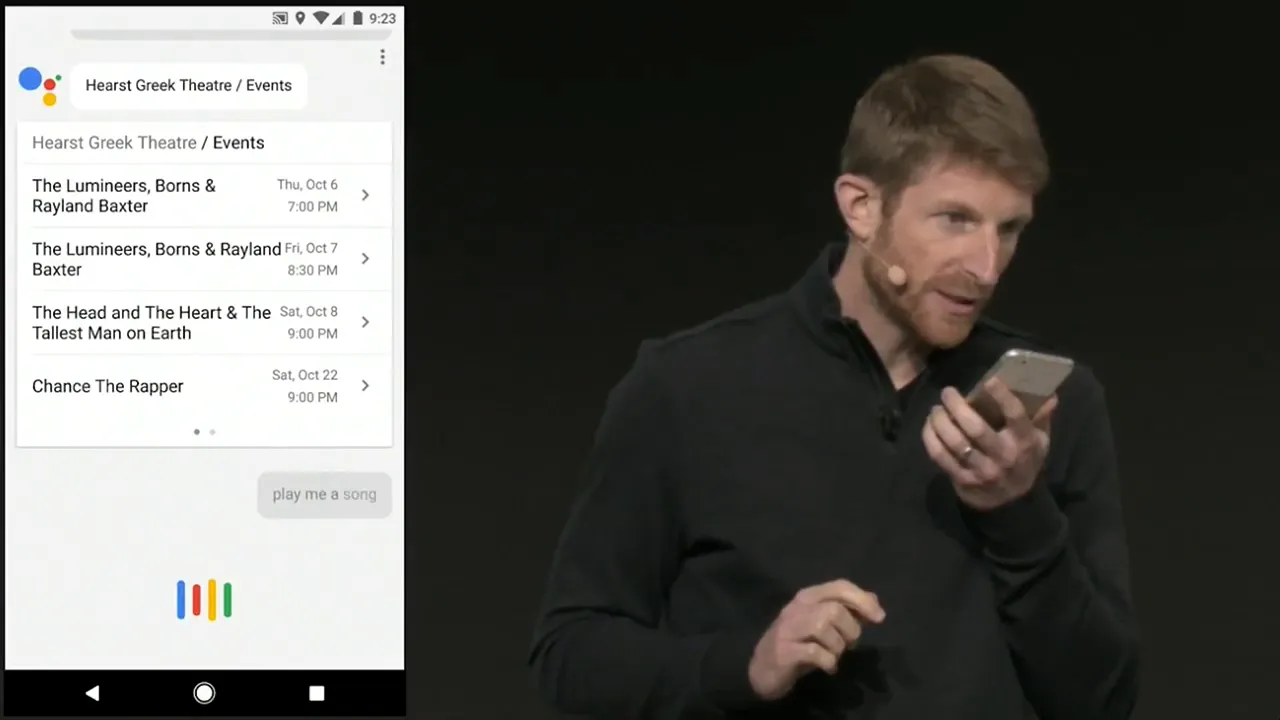
Task: Tap the location pin in the status bar
Action: [x=300, y=17]
